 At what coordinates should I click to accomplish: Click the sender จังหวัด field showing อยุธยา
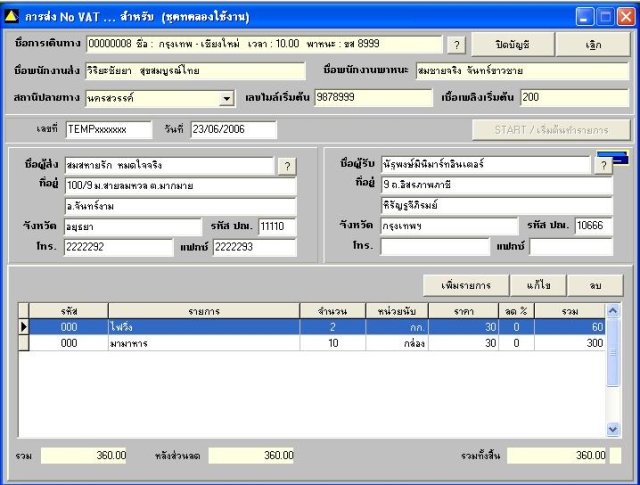(x=133, y=227)
